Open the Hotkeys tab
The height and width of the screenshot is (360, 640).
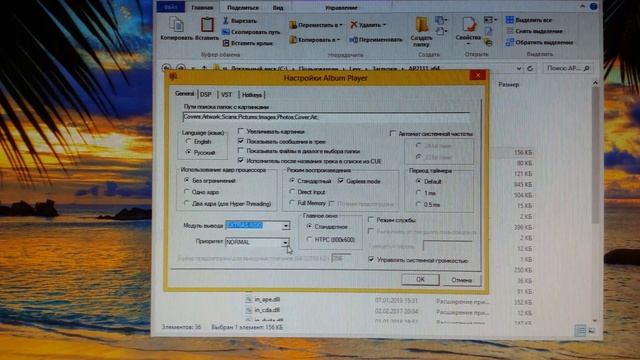pos(252,95)
